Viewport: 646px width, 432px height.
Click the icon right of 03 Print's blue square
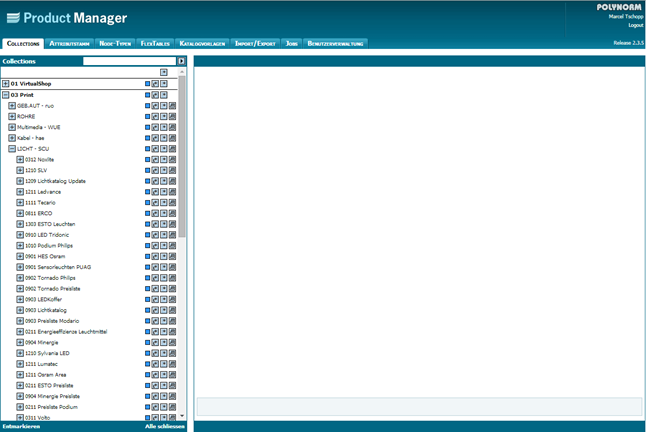tap(156, 95)
